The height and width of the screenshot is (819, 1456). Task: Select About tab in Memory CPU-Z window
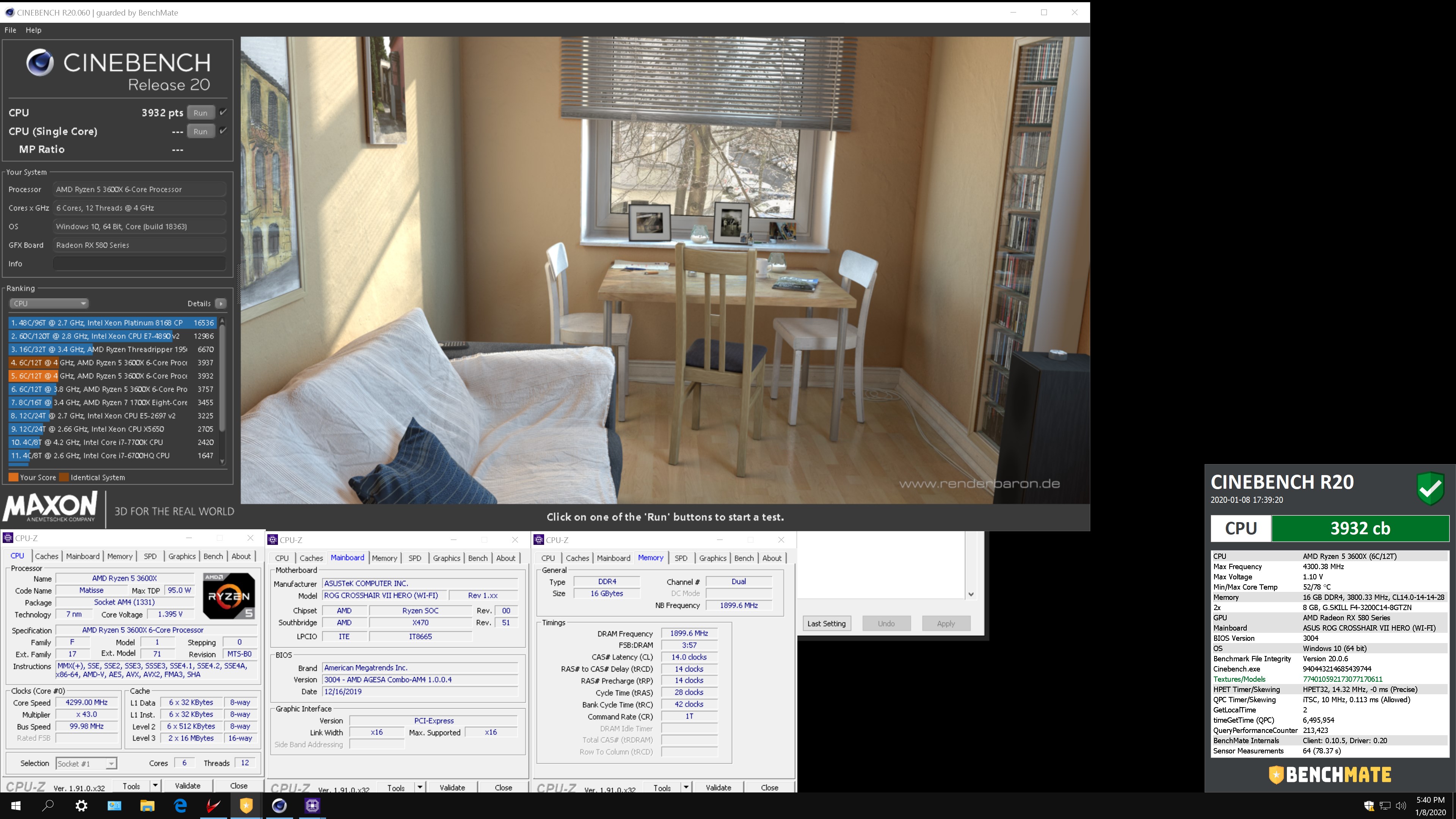772,558
